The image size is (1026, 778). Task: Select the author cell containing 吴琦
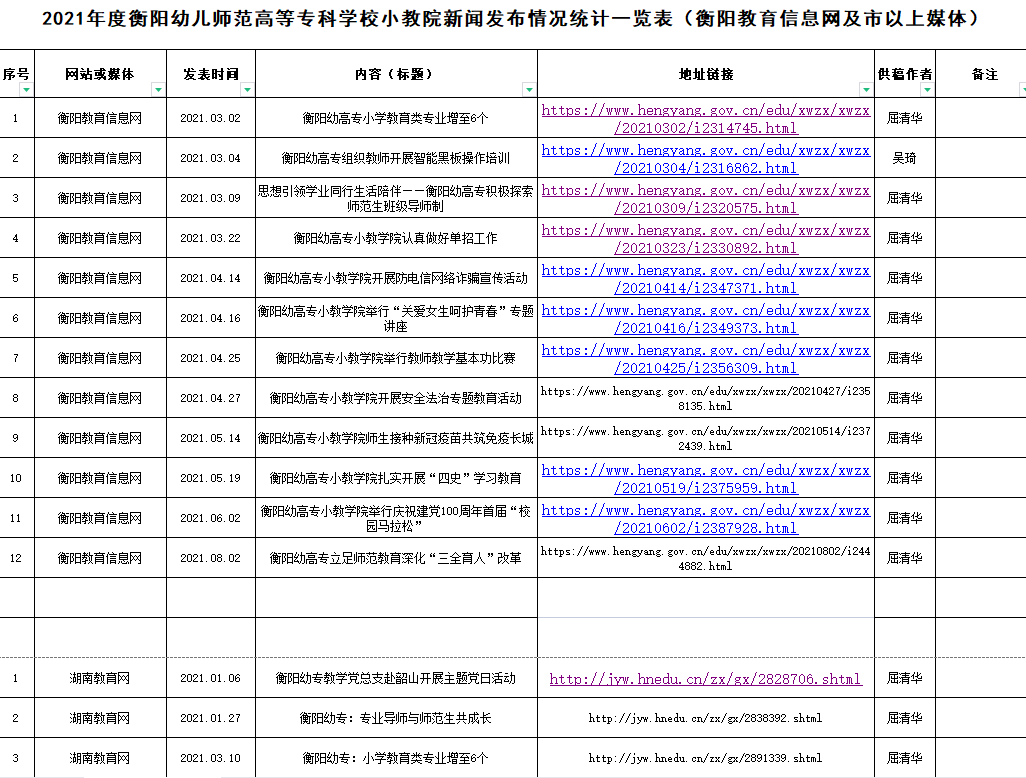click(x=904, y=158)
